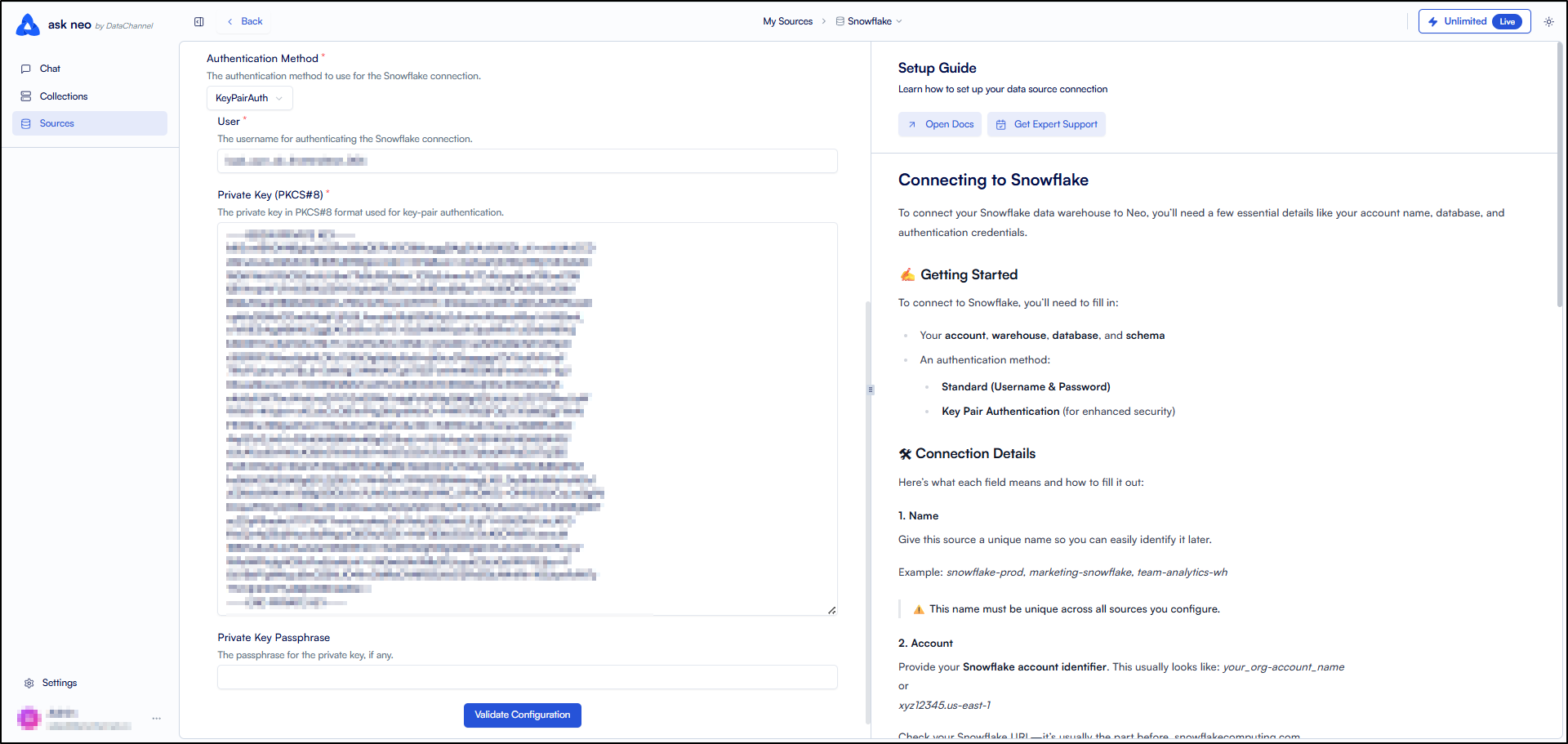This screenshot has height=744, width=1568.
Task: Open the Collections section
Action: [x=90, y=96]
